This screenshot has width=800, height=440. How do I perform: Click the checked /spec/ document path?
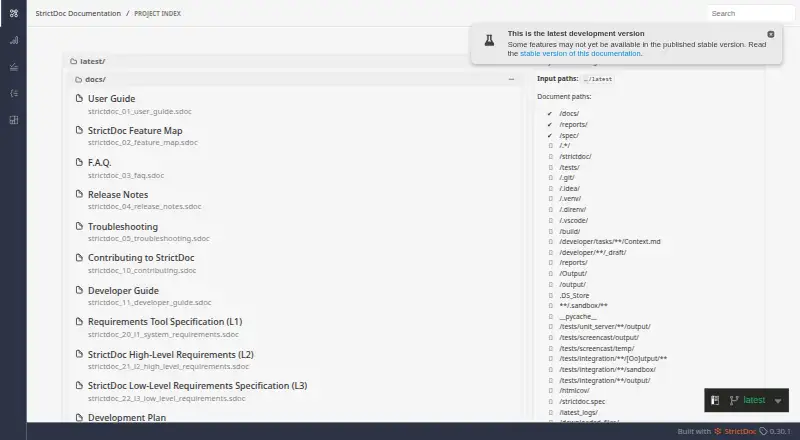[569, 136]
